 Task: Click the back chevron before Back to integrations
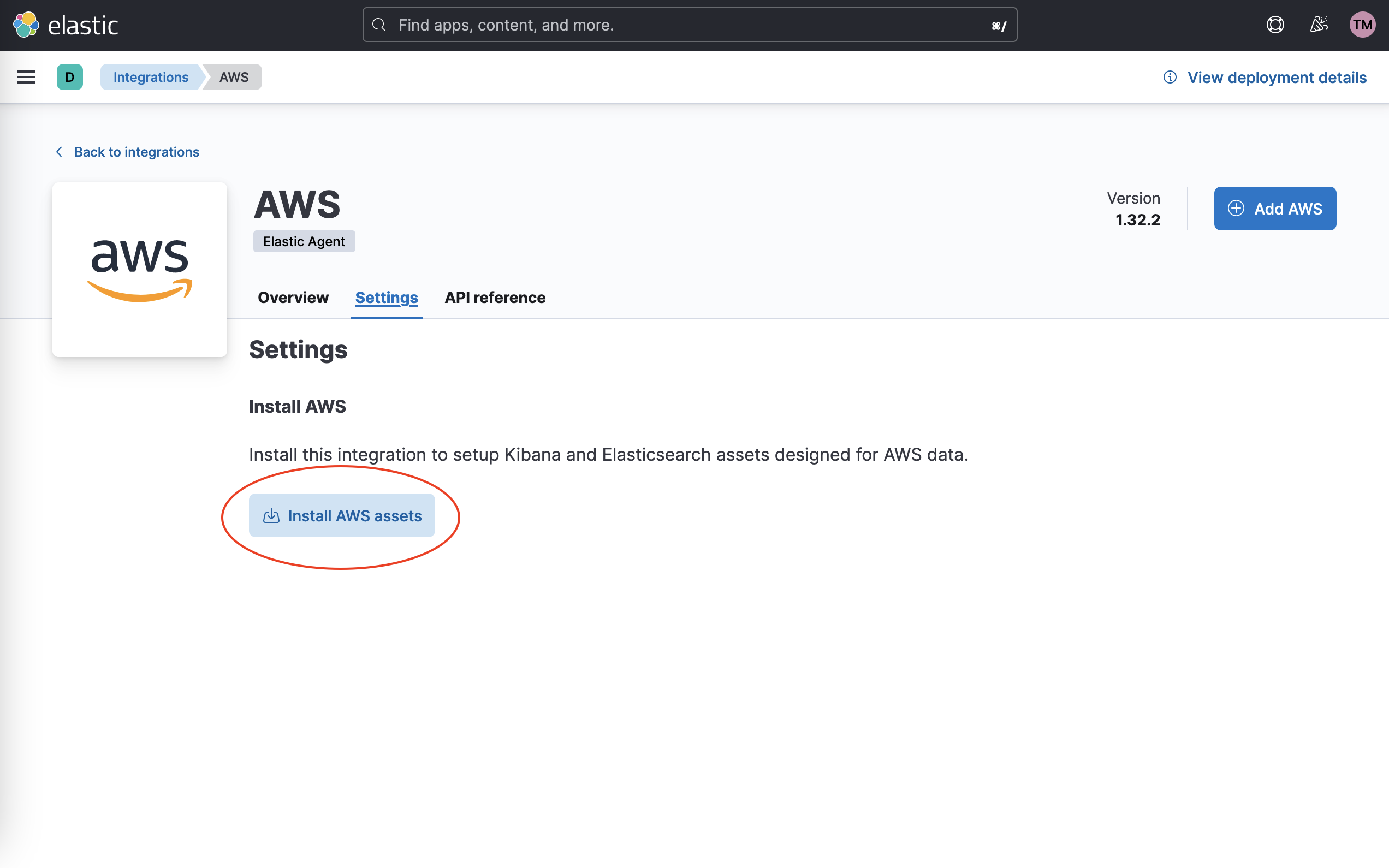[x=59, y=152]
